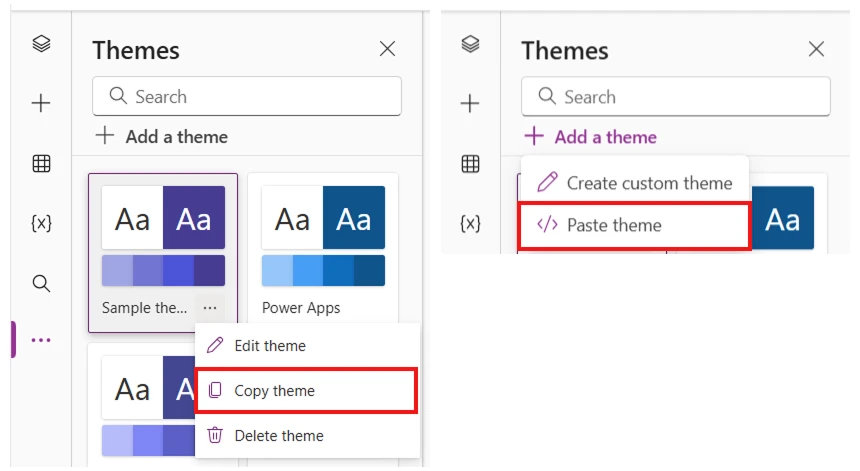Open Tree view layers icon in left screenshot
The height and width of the screenshot is (471, 860).
pos(41,44)
